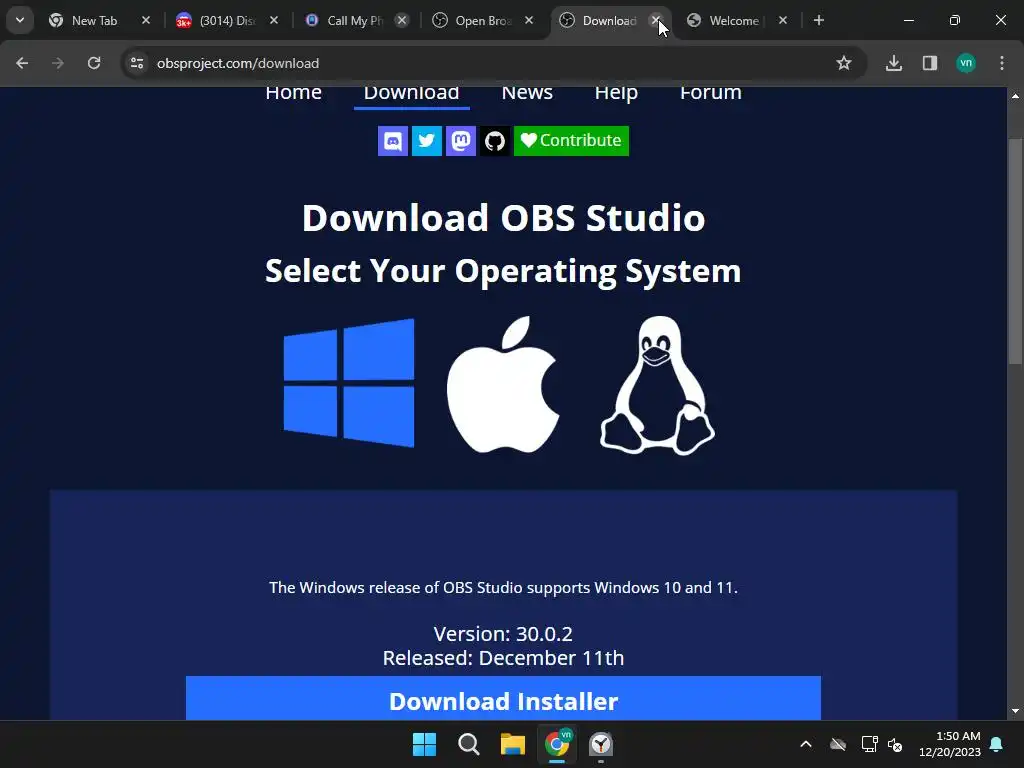This screenshot has height=768, width=1024.
Task: Show hidden system tray icons
Action: coord(806,744)
